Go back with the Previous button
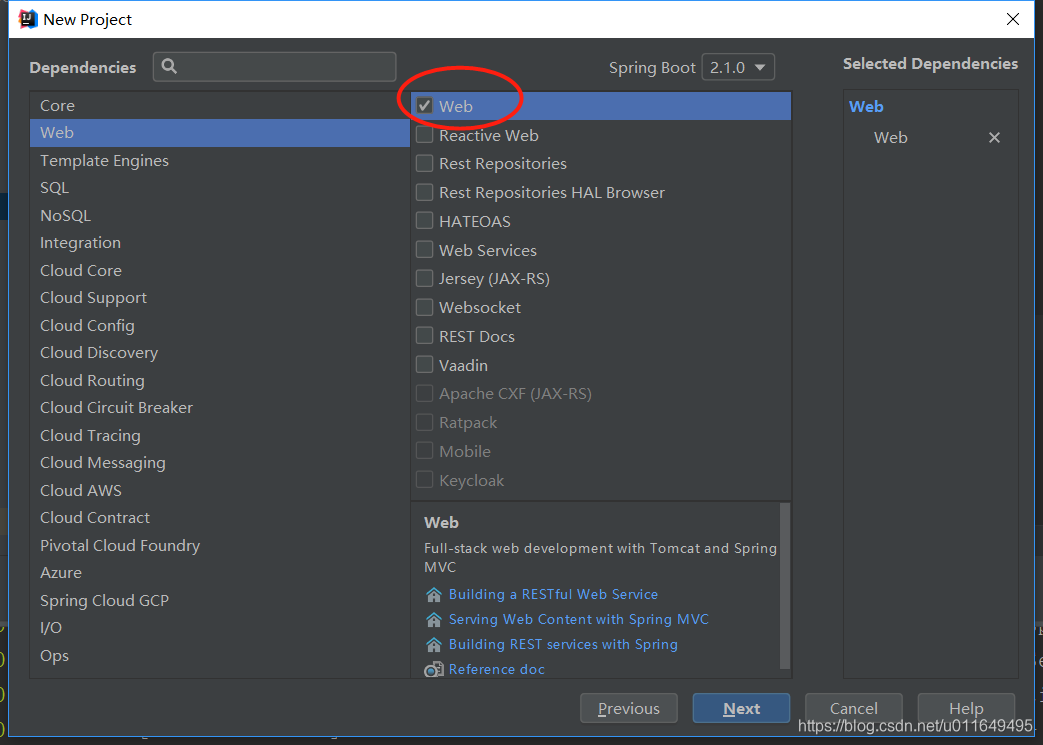This screenshot has height=745, width=1043. (629, 708)
